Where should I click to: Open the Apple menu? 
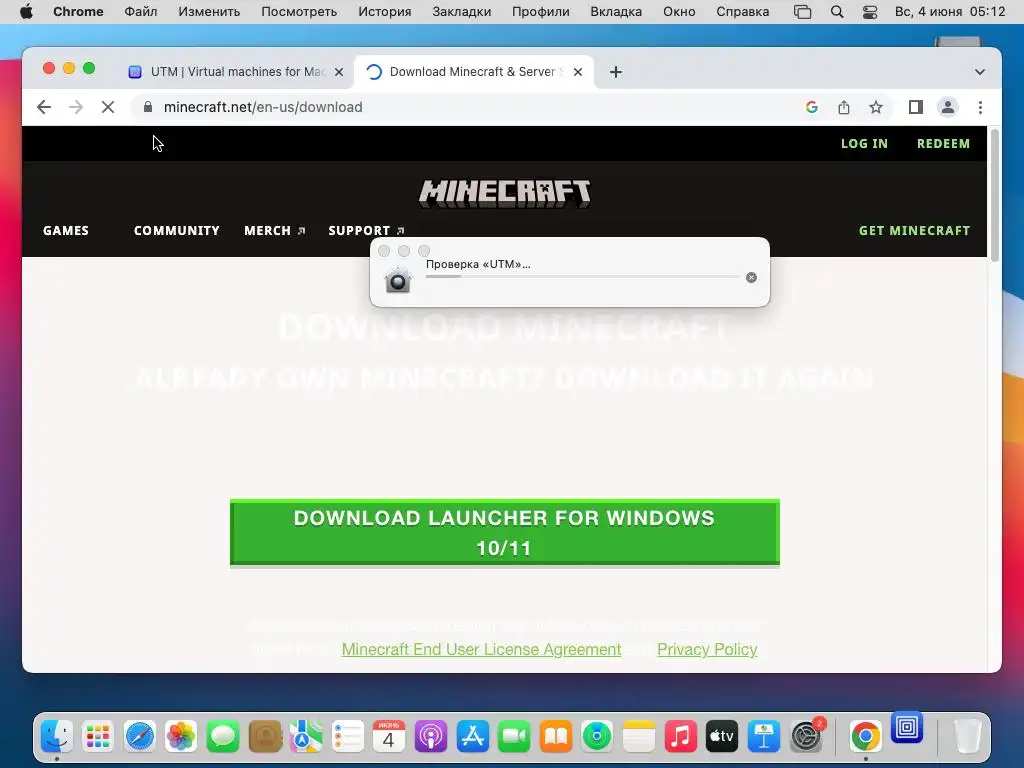(x=26, y=12)
